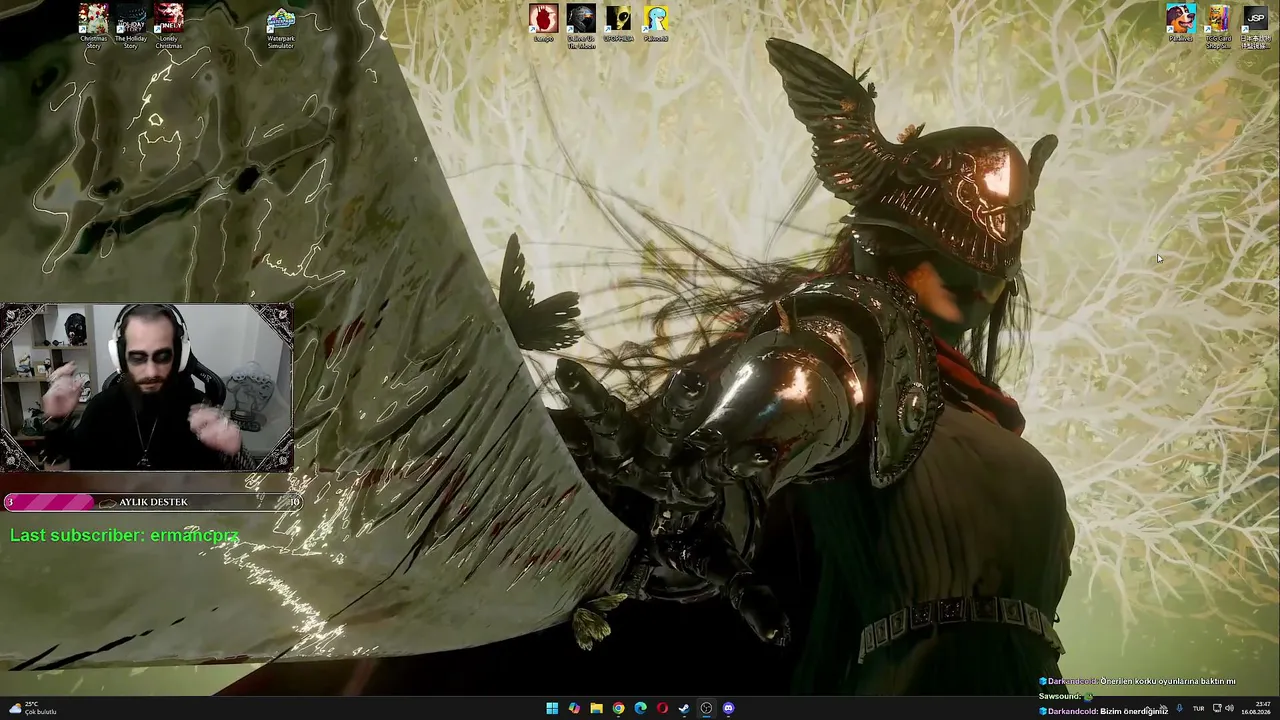Screen dimensions: 1280x720
Task: Open the Windows Start menu
Action: point(552,708)
